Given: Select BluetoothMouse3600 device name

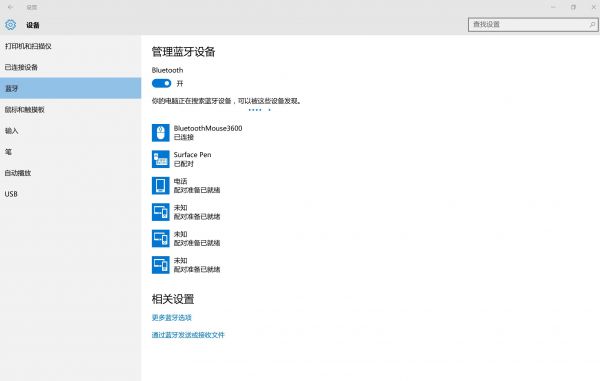Looking at the screenshot, I should 208,128.
